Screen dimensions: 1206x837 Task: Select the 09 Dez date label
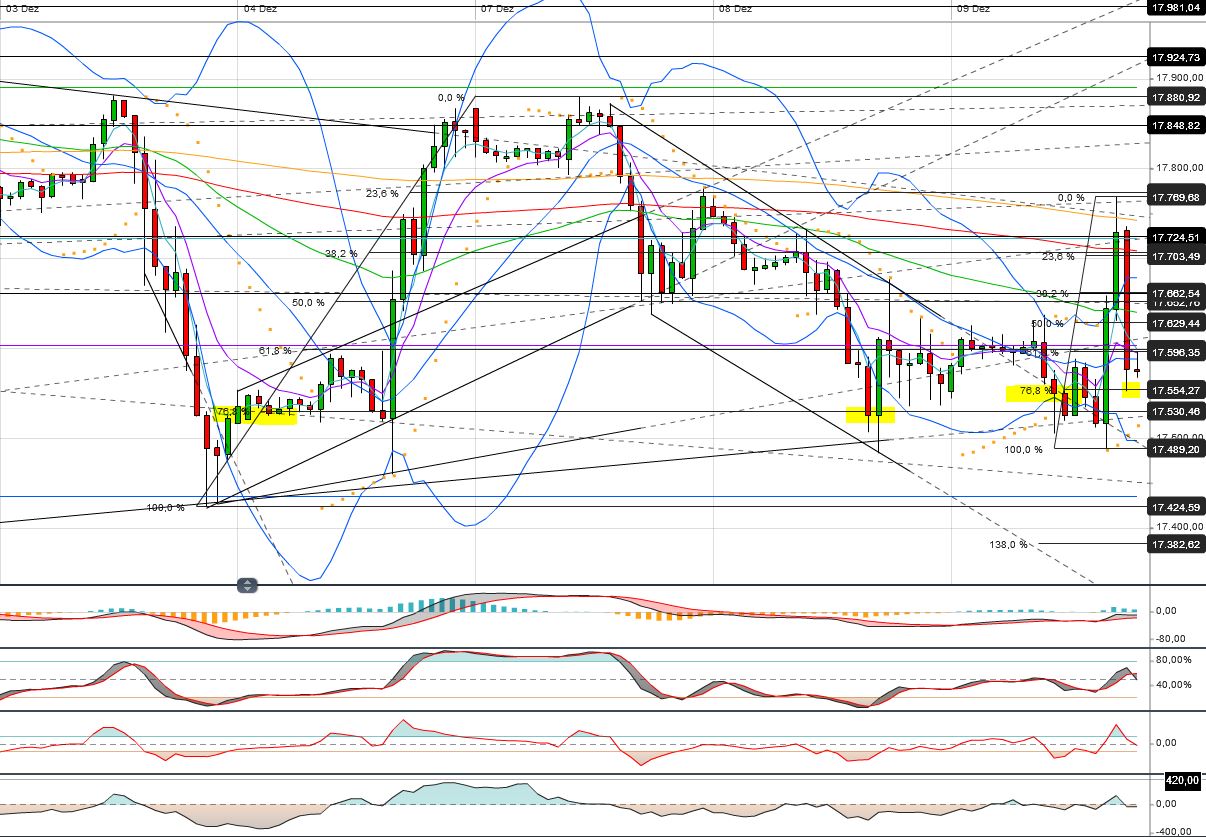click(x=973, y=8)
